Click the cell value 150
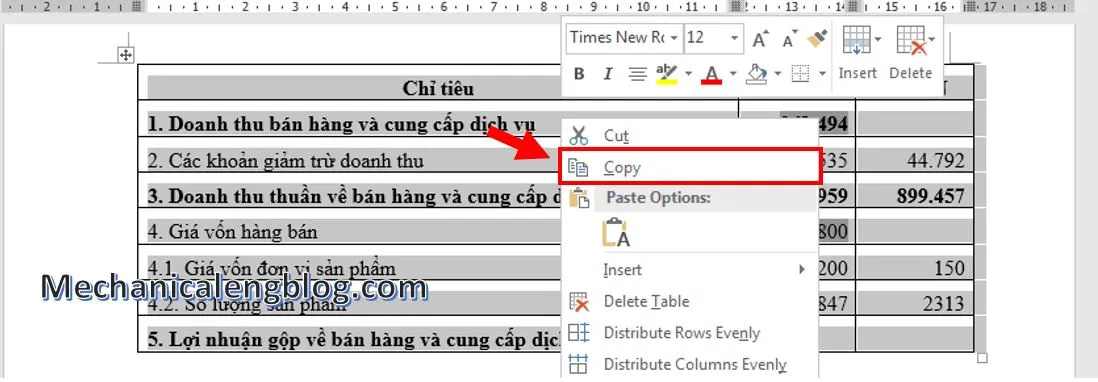 point(949,269)
